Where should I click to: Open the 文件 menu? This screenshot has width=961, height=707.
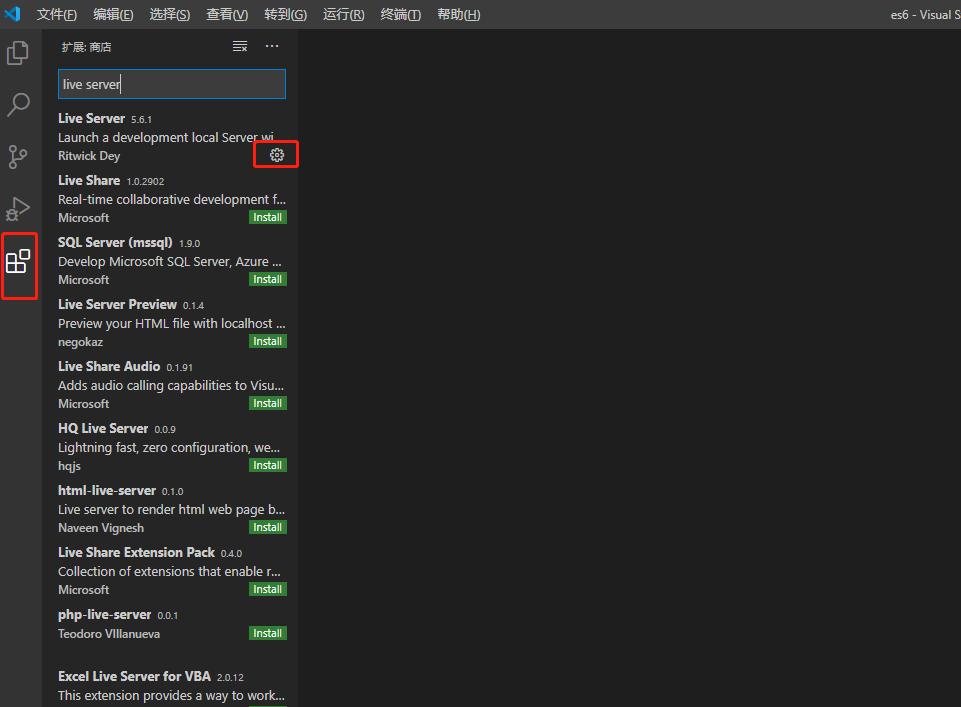pyautogui.click(x=56, y=14)
